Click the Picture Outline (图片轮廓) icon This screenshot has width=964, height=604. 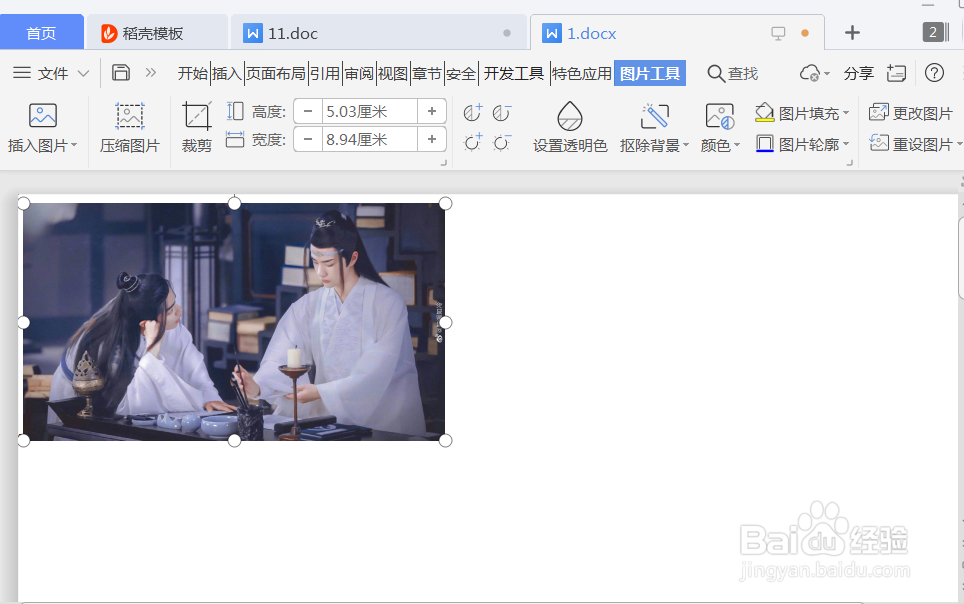click(764, 144)
